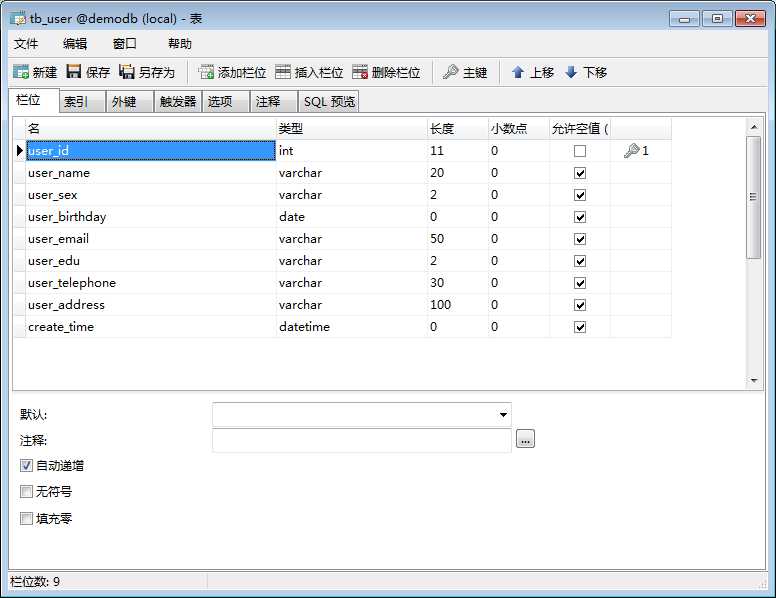Switch to the 栏位 tab
Screen dimensions: 776x598
(x=34, y=100)
